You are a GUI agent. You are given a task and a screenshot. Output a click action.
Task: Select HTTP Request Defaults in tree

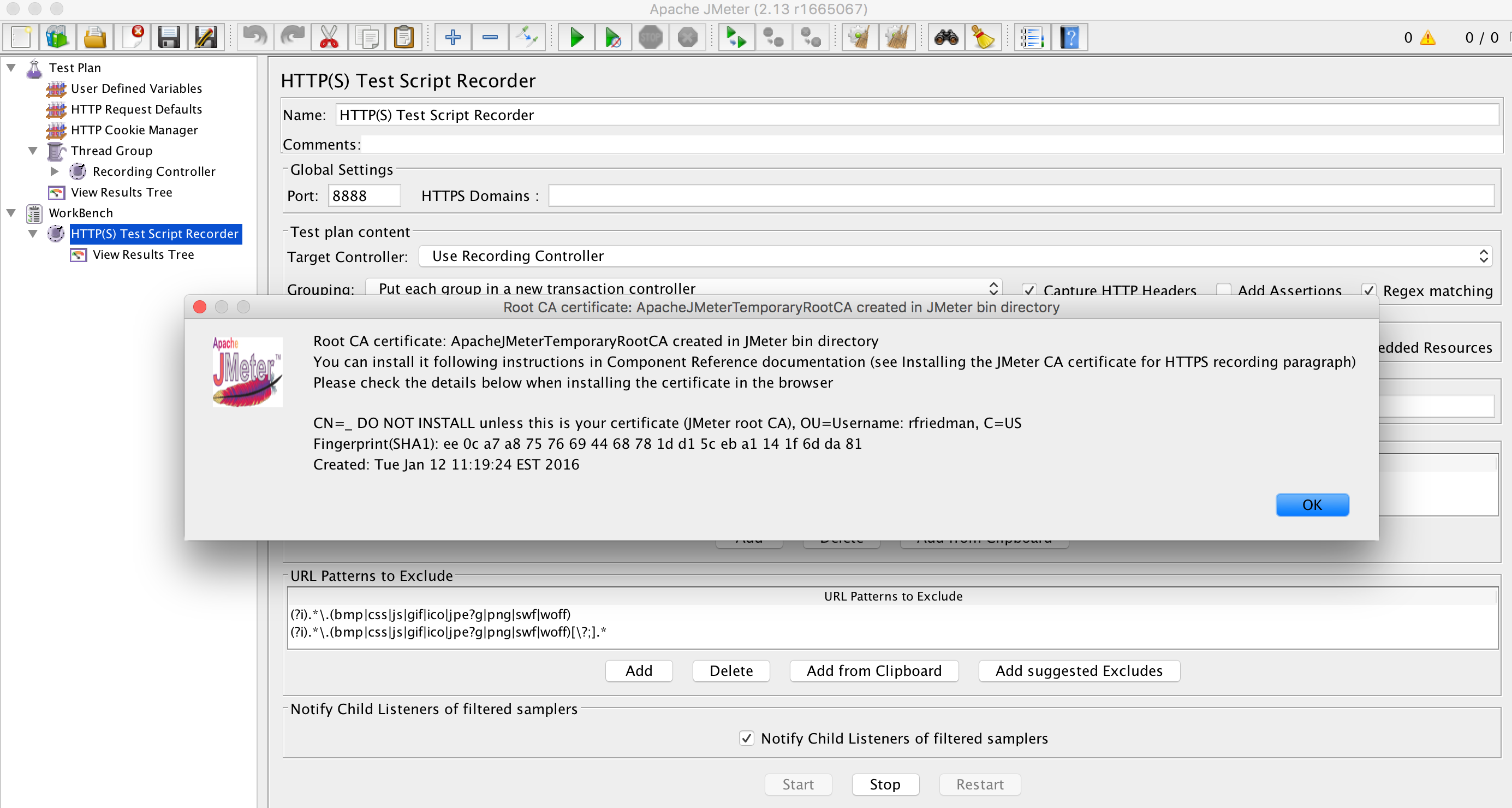(136, 109)
